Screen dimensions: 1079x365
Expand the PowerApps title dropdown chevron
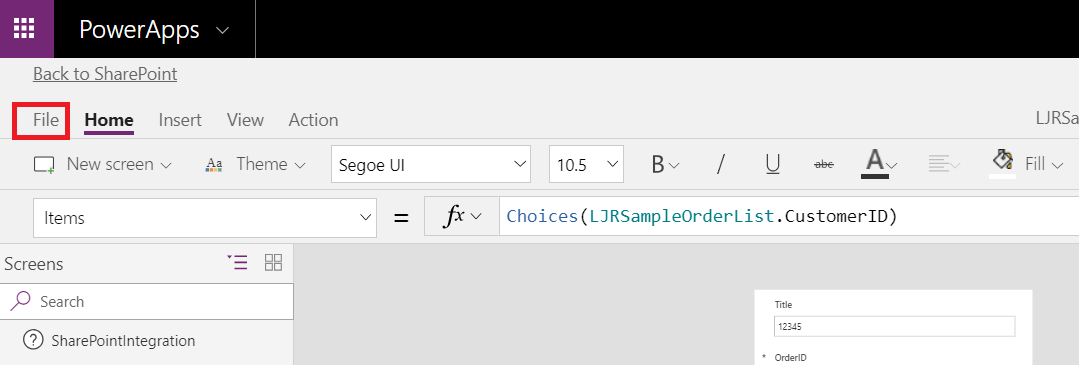coord(222,30)
